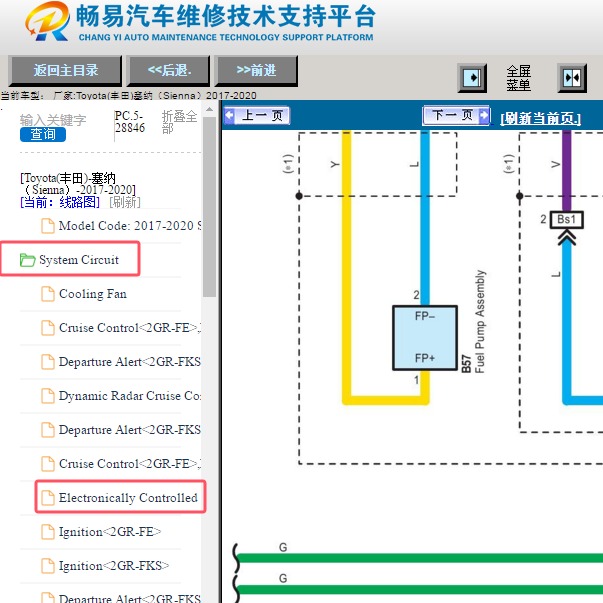Click the Bs1 connector label

(x=566, y=220)
